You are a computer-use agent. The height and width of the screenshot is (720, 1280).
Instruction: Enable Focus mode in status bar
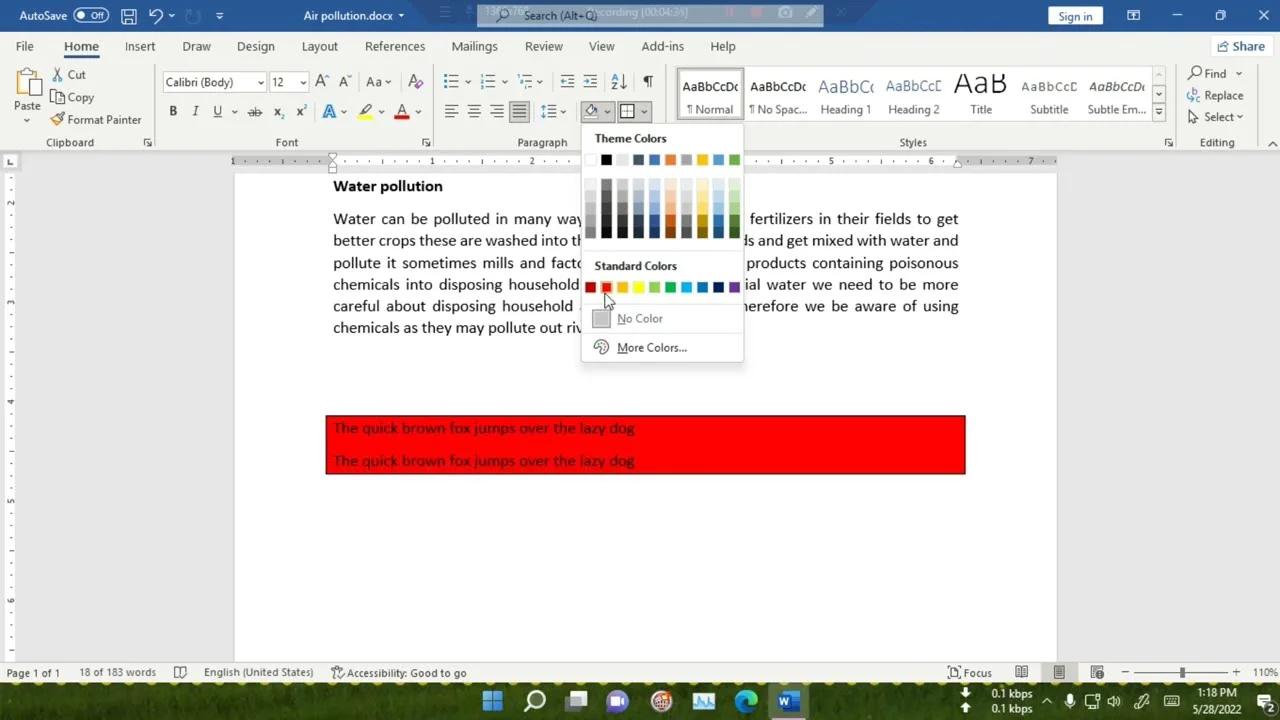[x=968, y=672]
